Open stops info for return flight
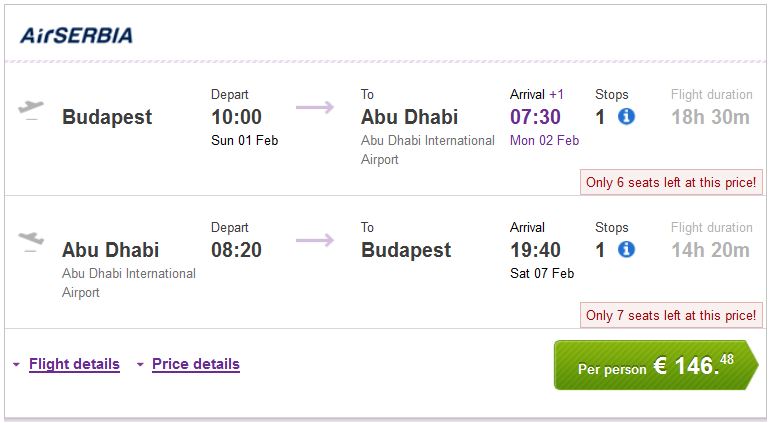The width and height of the screenshot is (770, 423). point(627,250)
